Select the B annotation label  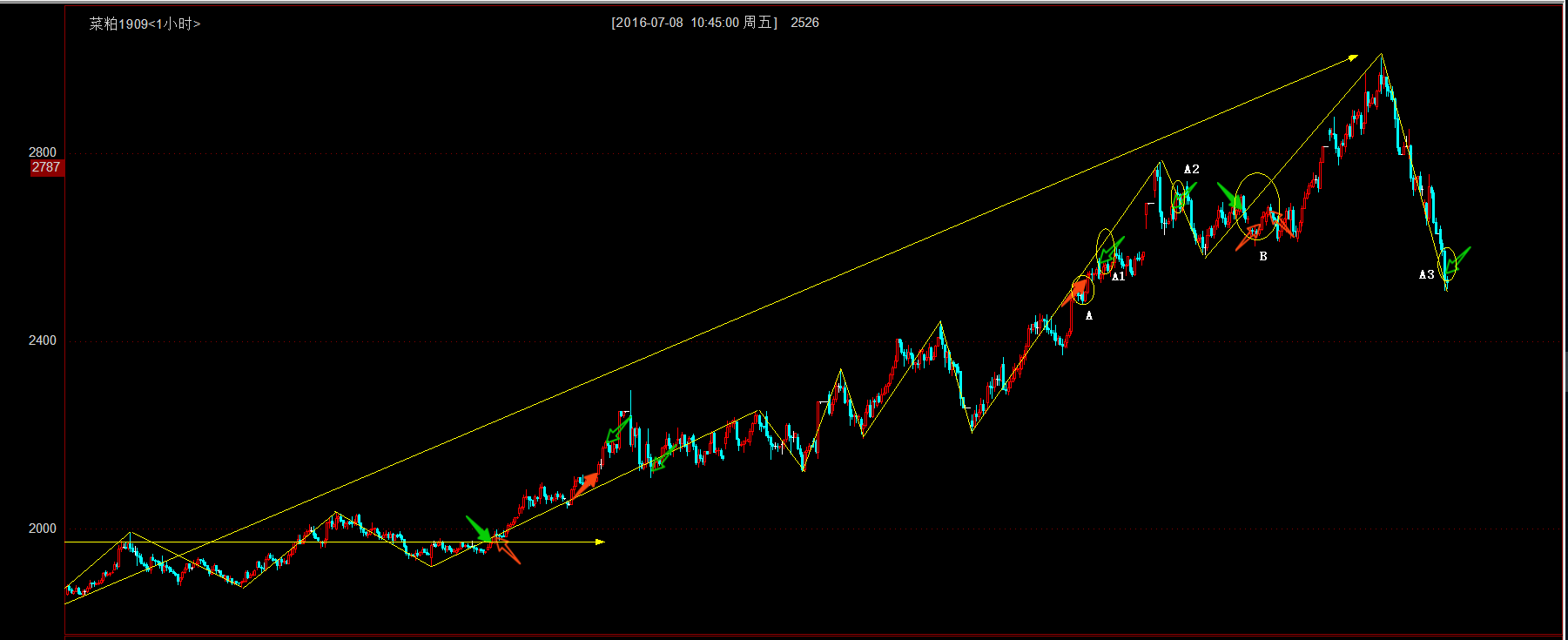coord(1263,256)
